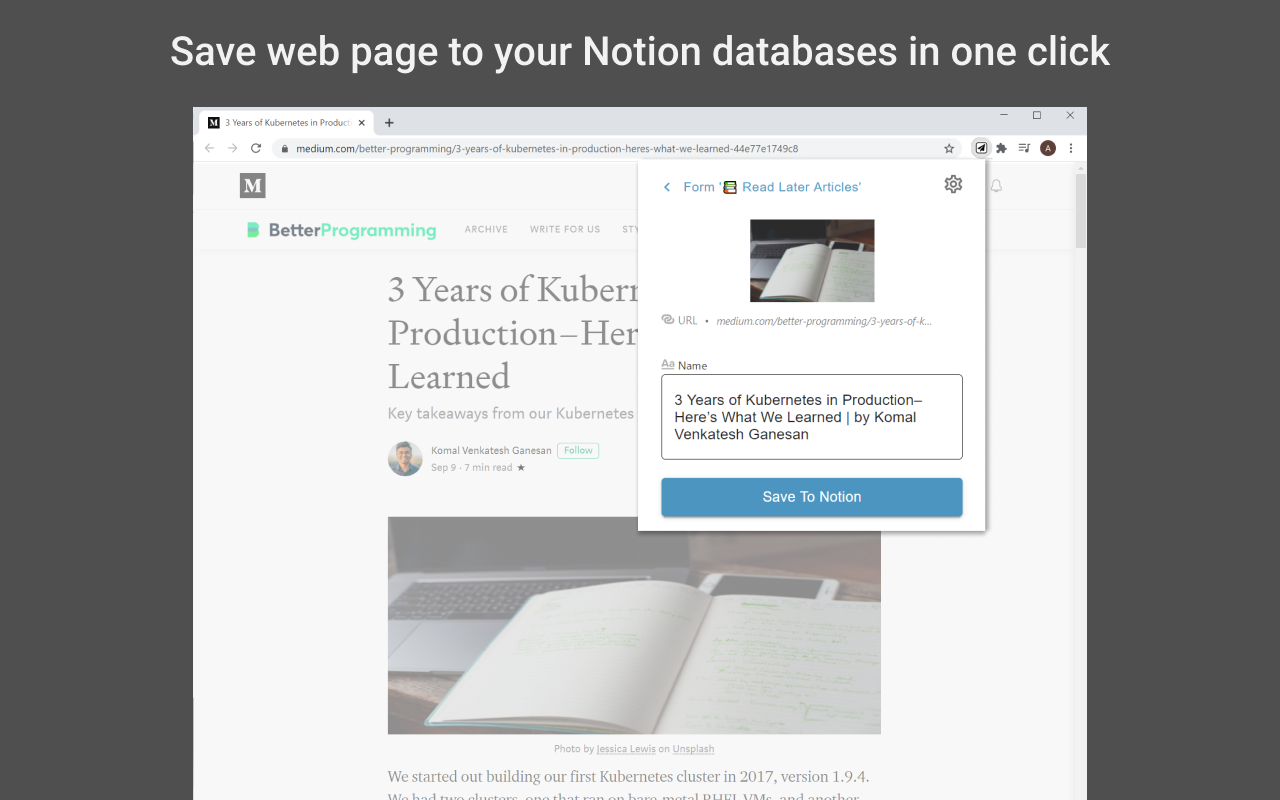The height and width of the screenshot is (800, 1280).
Task: Open the popup settings gear
Action: click(x=953, y=184)
